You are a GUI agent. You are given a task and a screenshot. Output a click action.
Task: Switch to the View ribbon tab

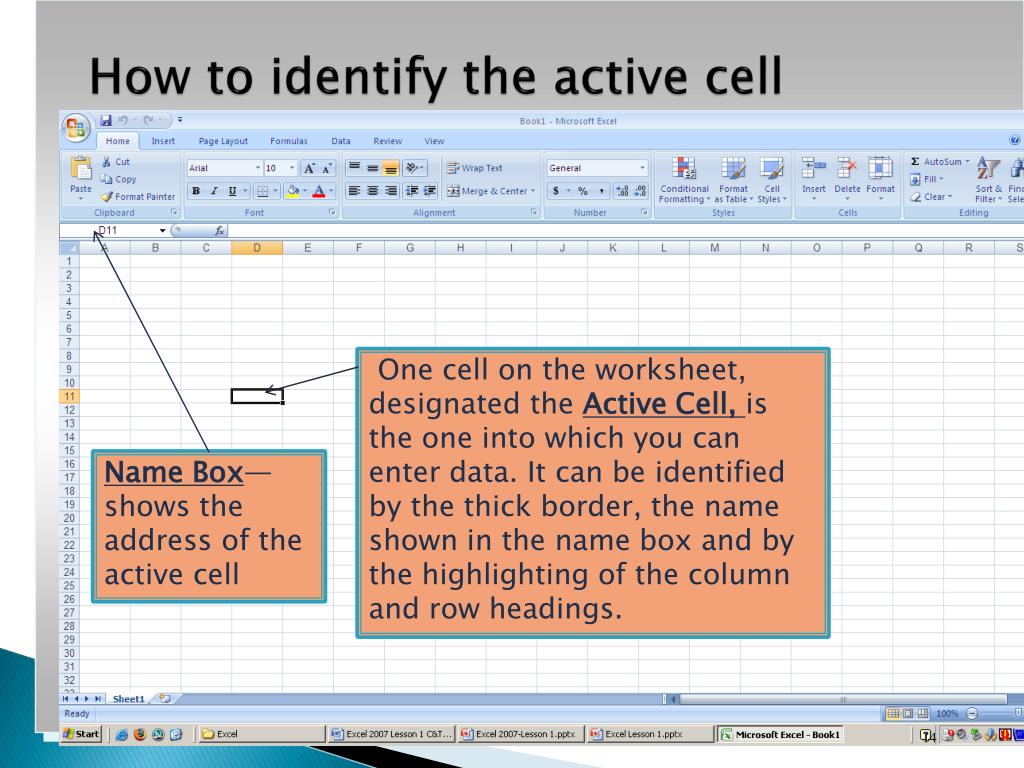pos(434,141)
